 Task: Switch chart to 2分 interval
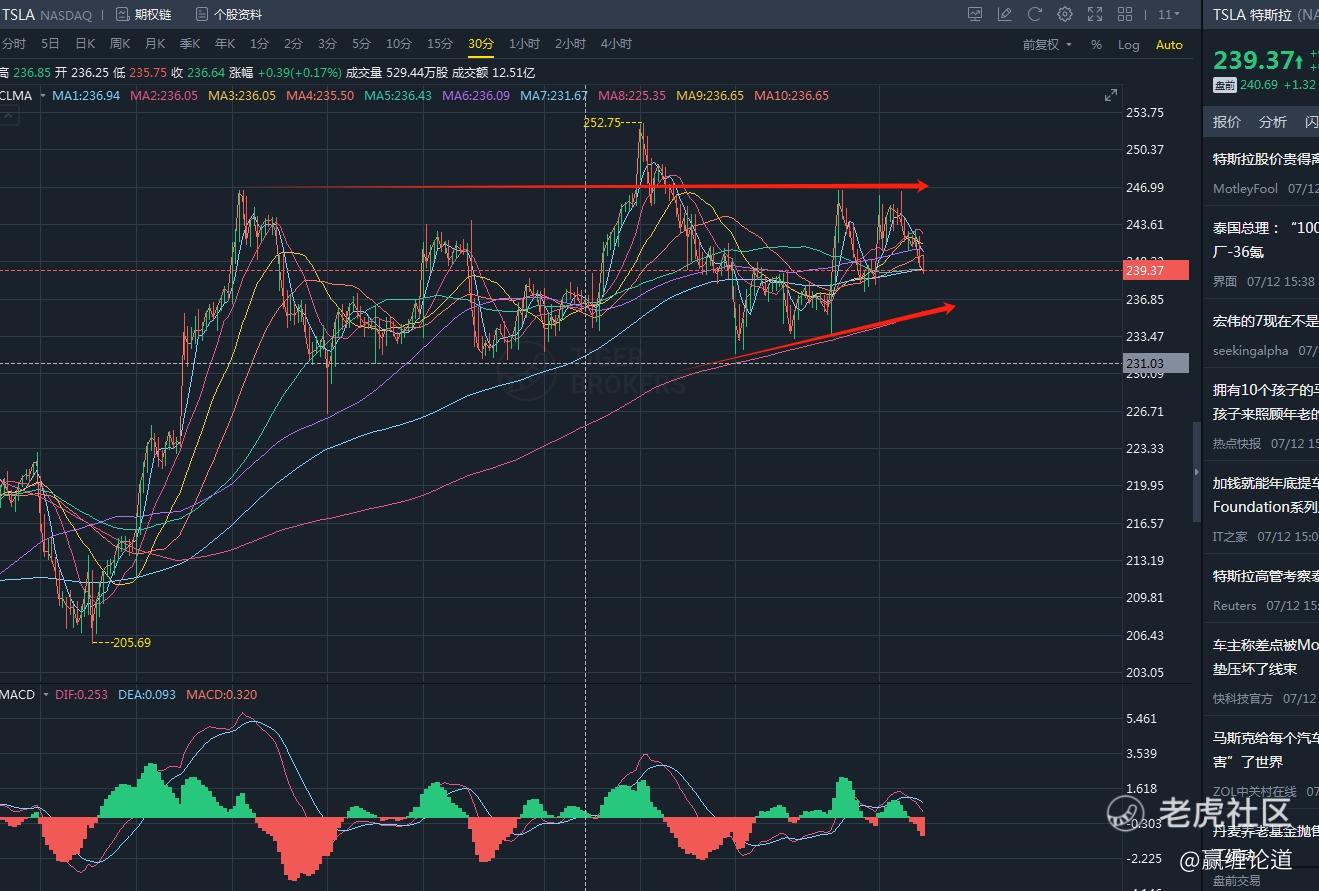click(x=293, y=44)
